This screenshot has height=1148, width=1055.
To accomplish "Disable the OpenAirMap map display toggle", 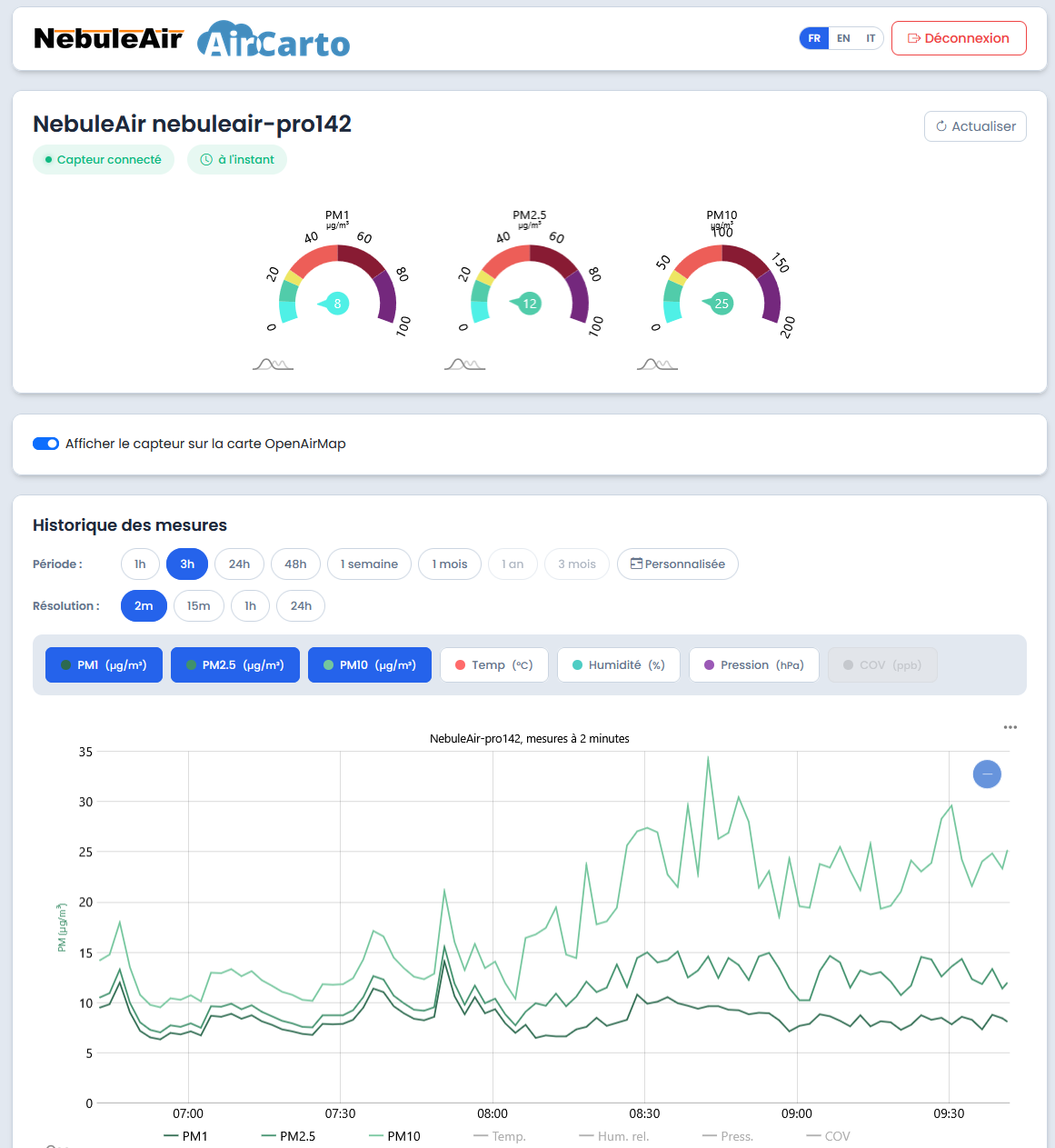I will 45,444.
